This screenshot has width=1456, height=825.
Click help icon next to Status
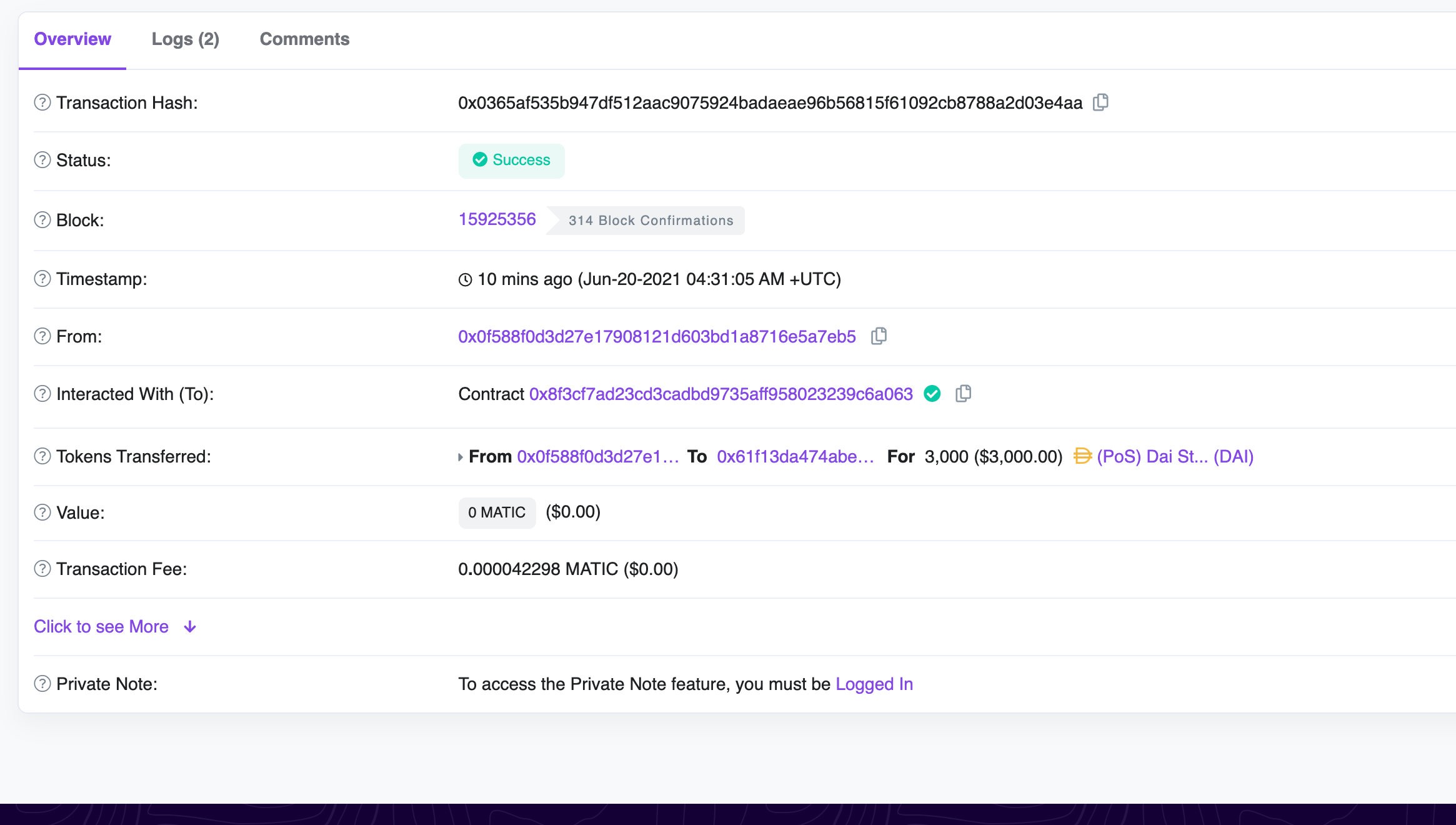pos(42,160)
